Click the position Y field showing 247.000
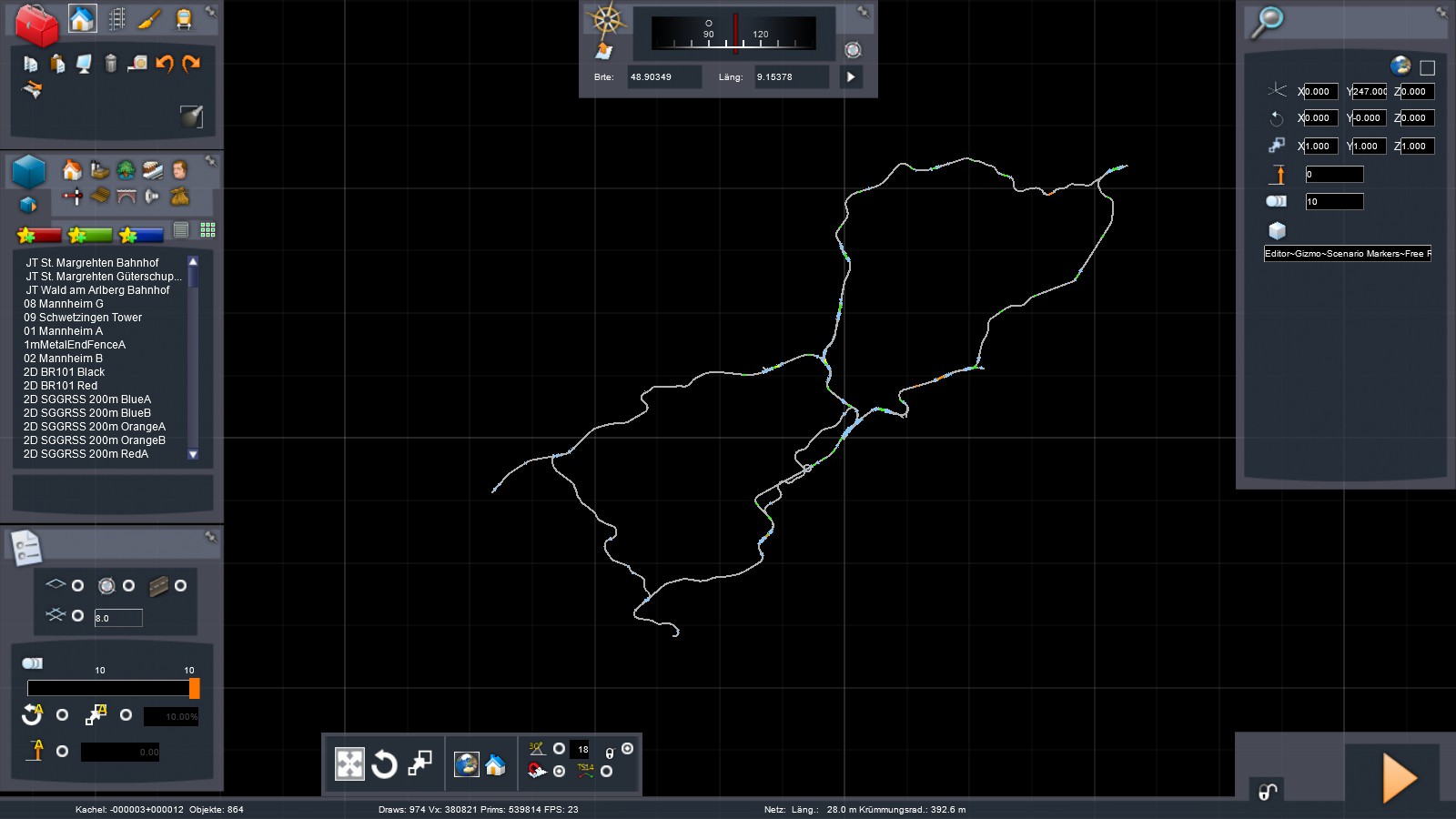 (1369, 92)
